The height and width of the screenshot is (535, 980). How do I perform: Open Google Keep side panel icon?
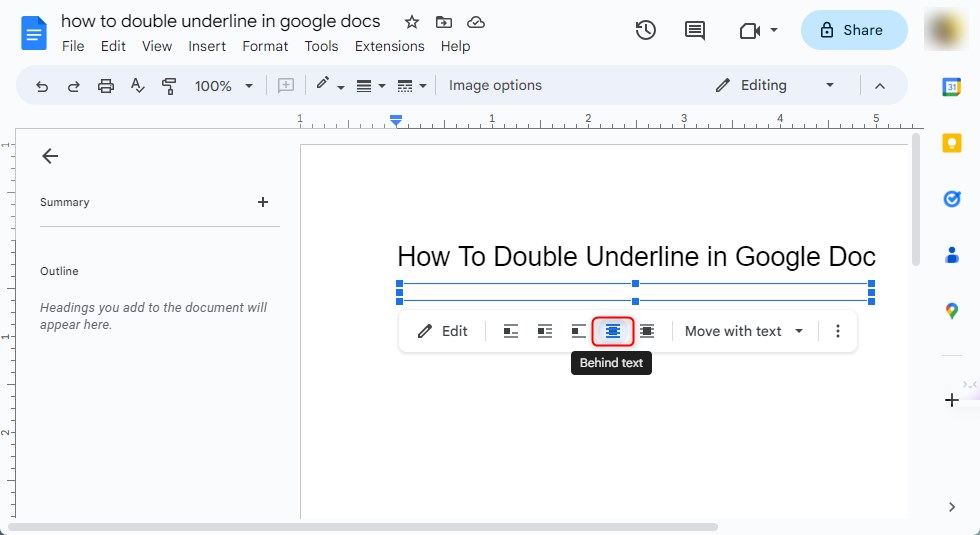[952, 143]
